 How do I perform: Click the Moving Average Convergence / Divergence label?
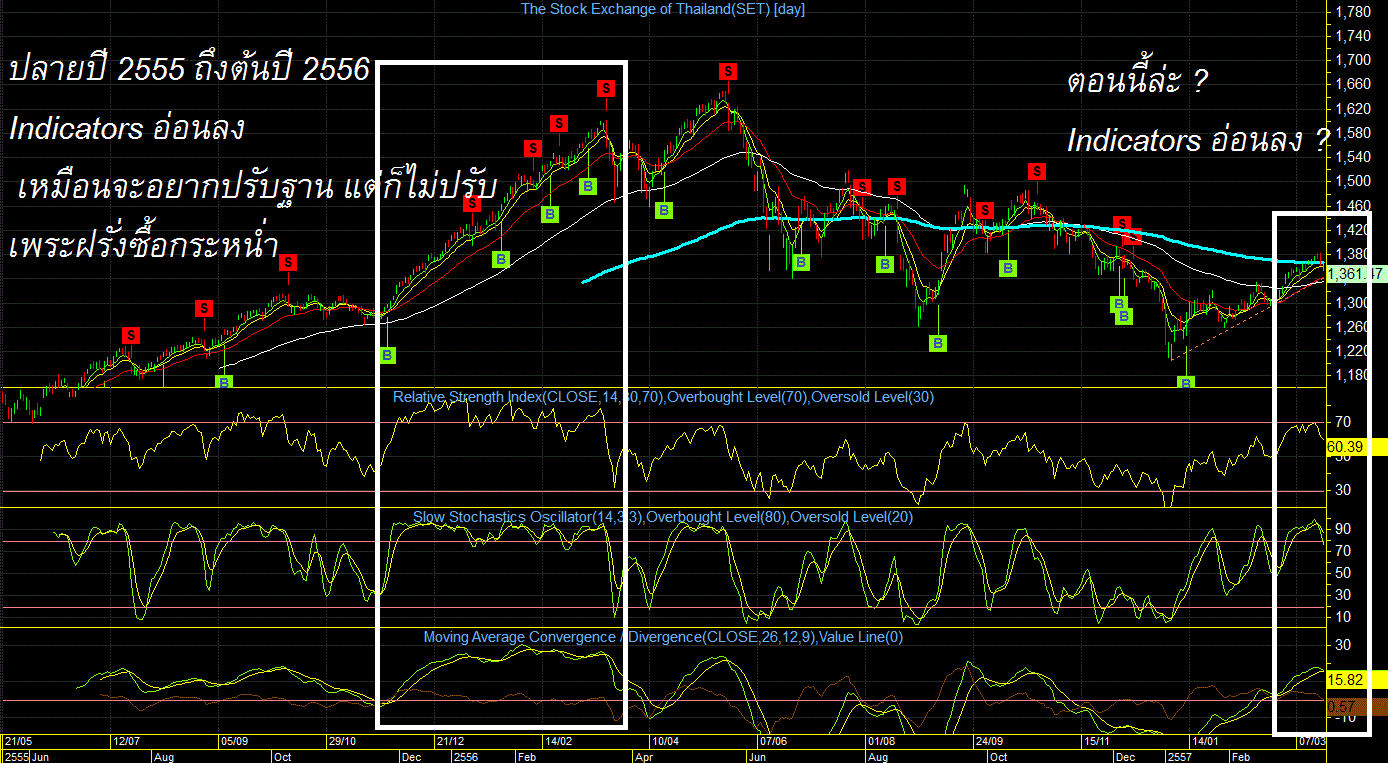coord(663,637)
